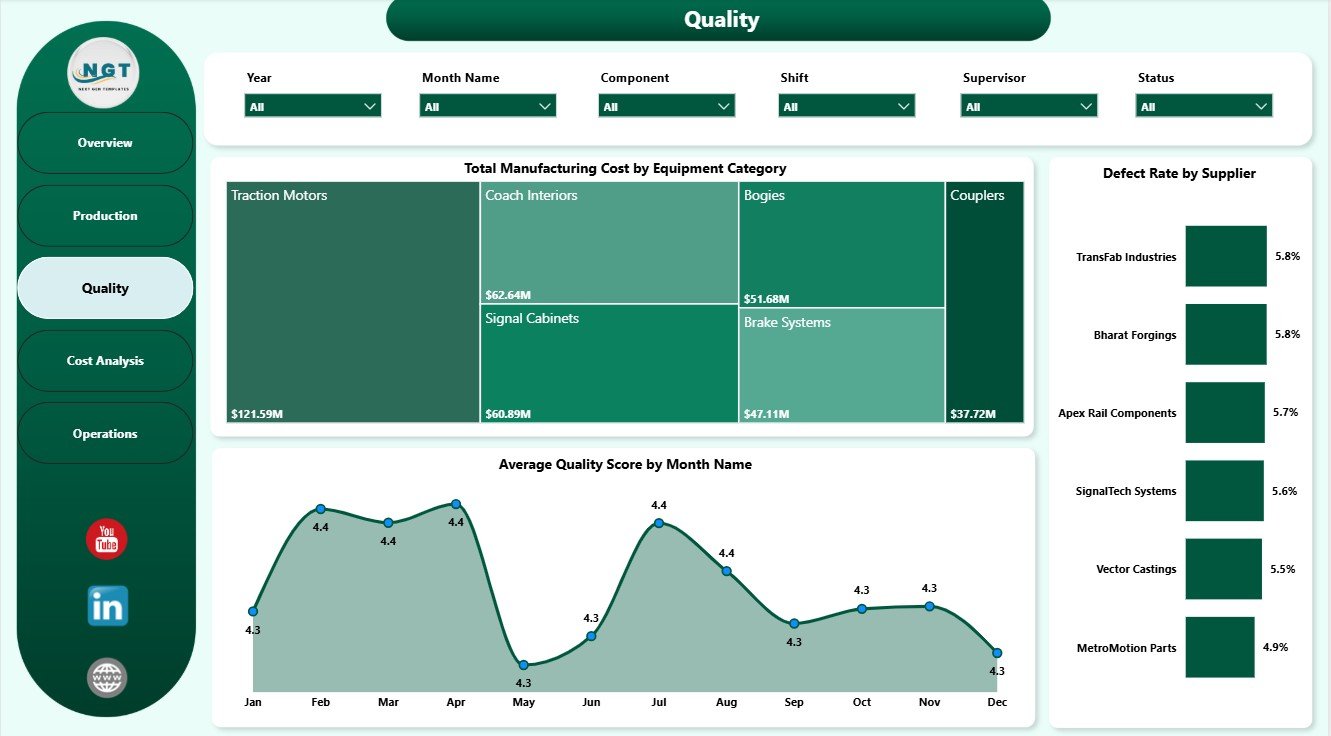Viewport: 1331px width, 736px height.
Task: Open the Shift filter dropdown
Action: [847, 106]
